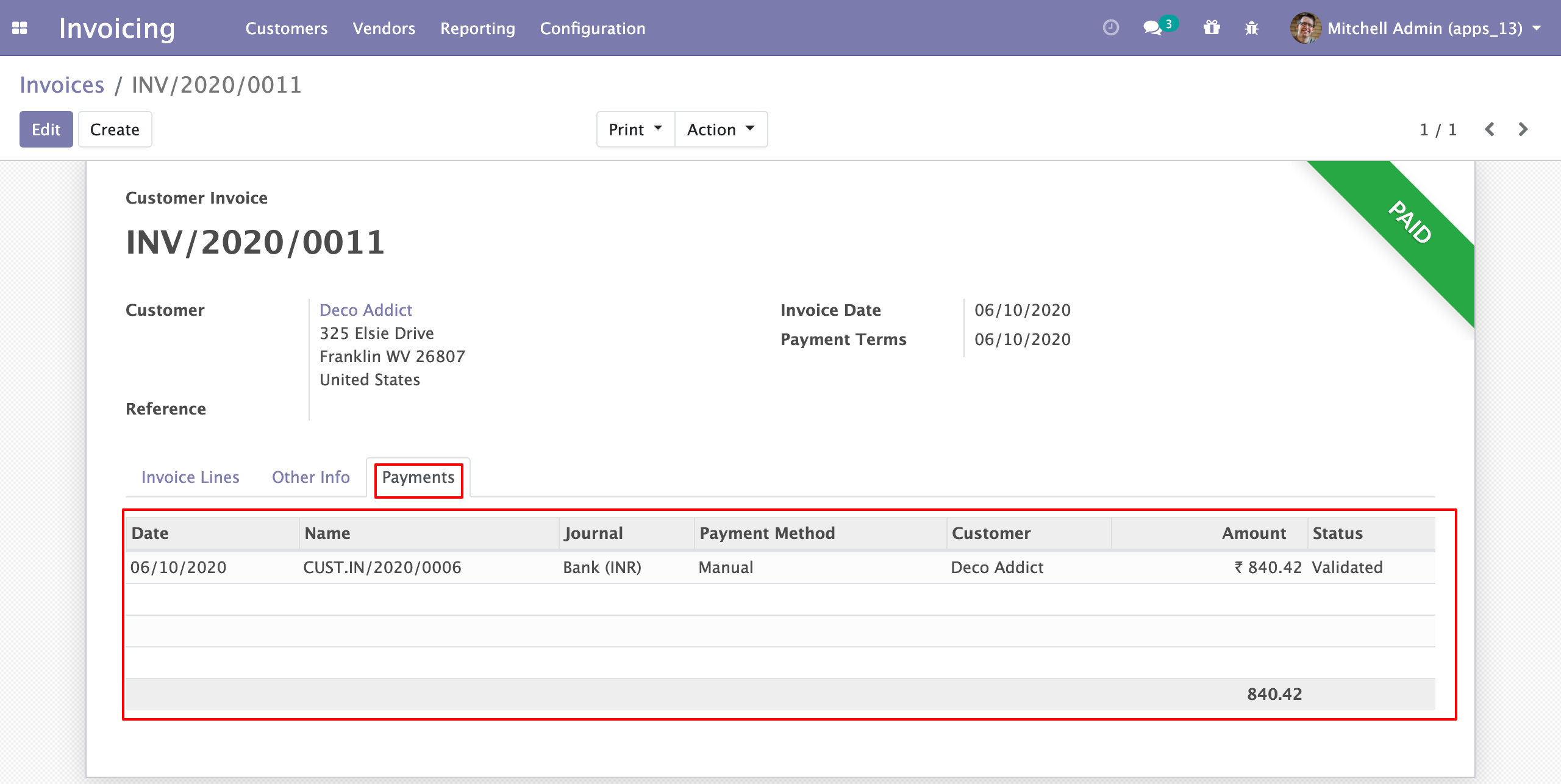Sort payments by Name column header

(x=429, y=533)
